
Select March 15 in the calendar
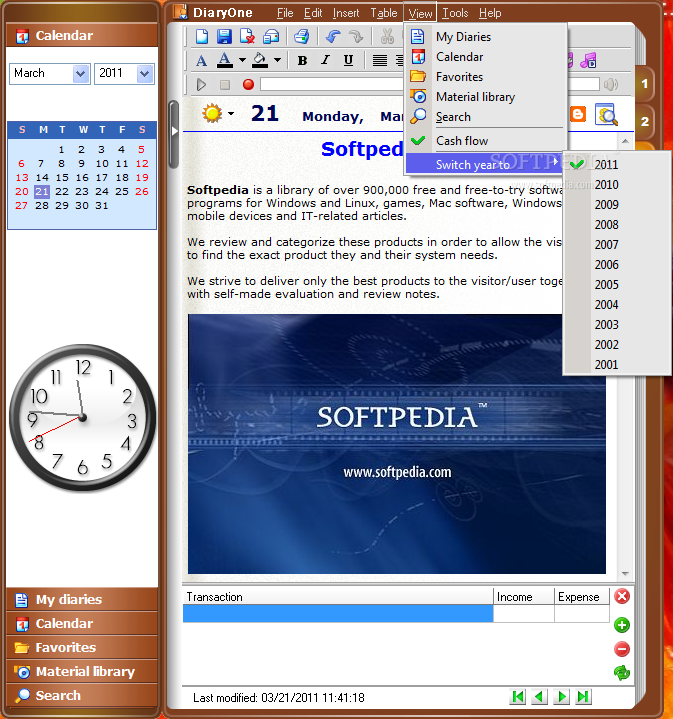coord(62,177)
